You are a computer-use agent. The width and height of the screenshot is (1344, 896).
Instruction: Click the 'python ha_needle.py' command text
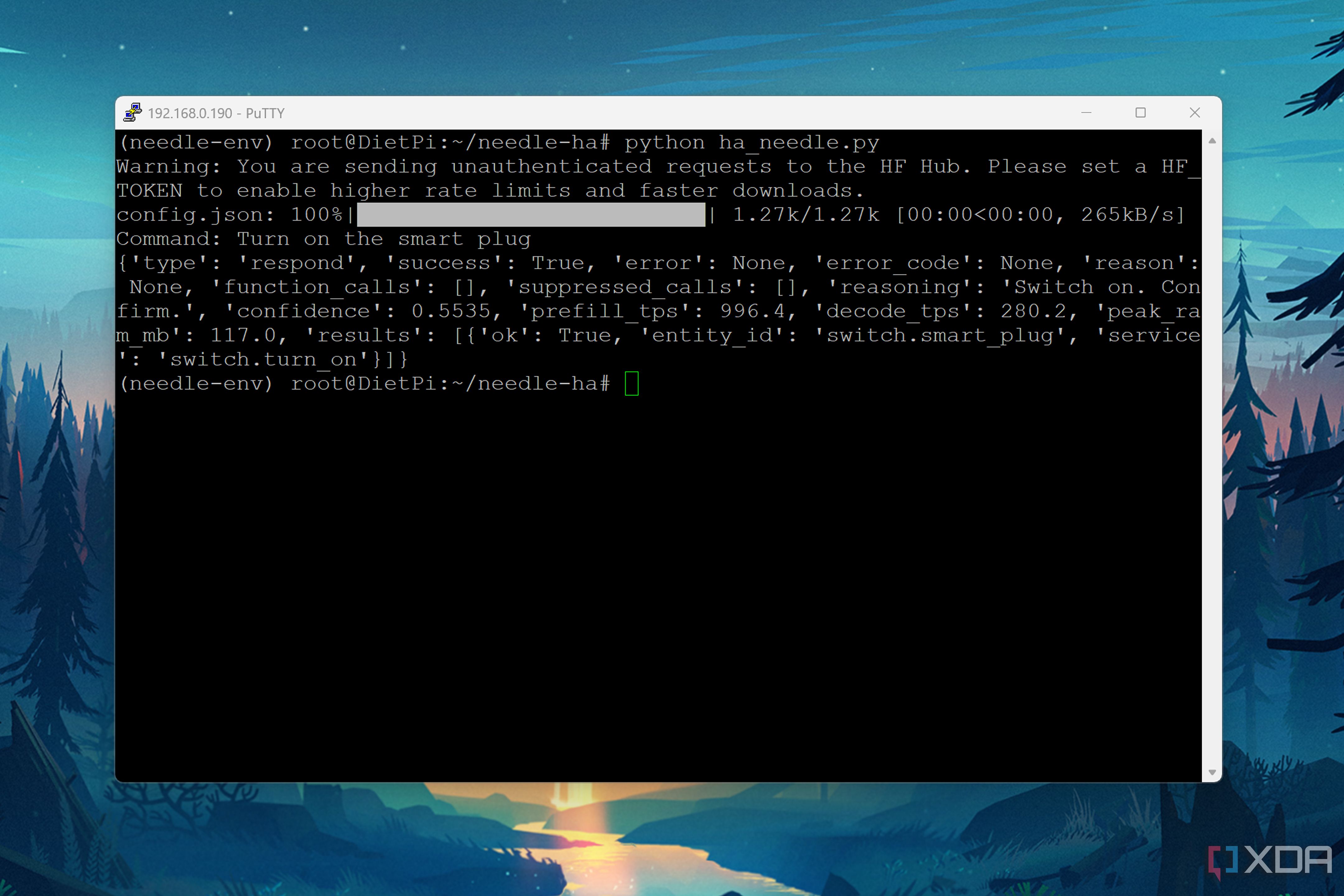(751, 142)
